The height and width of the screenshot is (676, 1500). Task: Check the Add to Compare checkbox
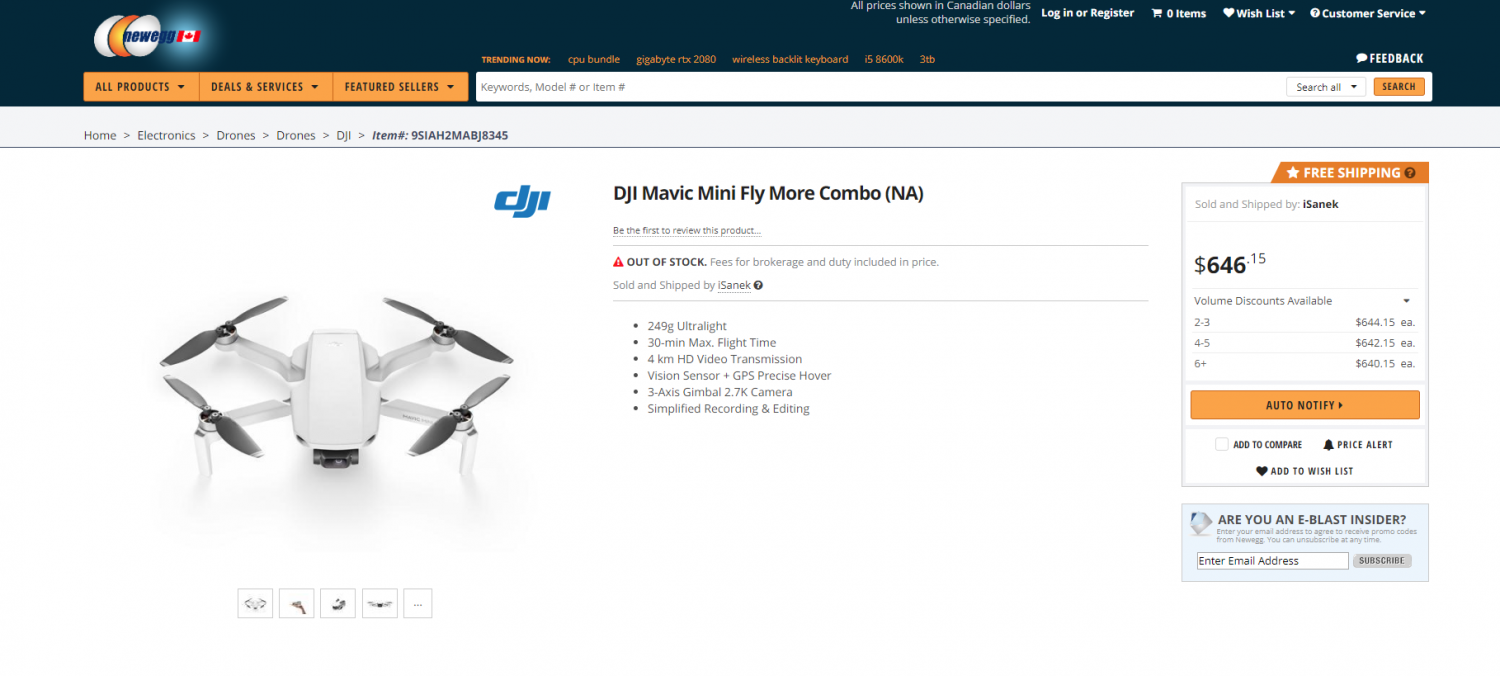pyautogui.click(x=1221, y=444)
